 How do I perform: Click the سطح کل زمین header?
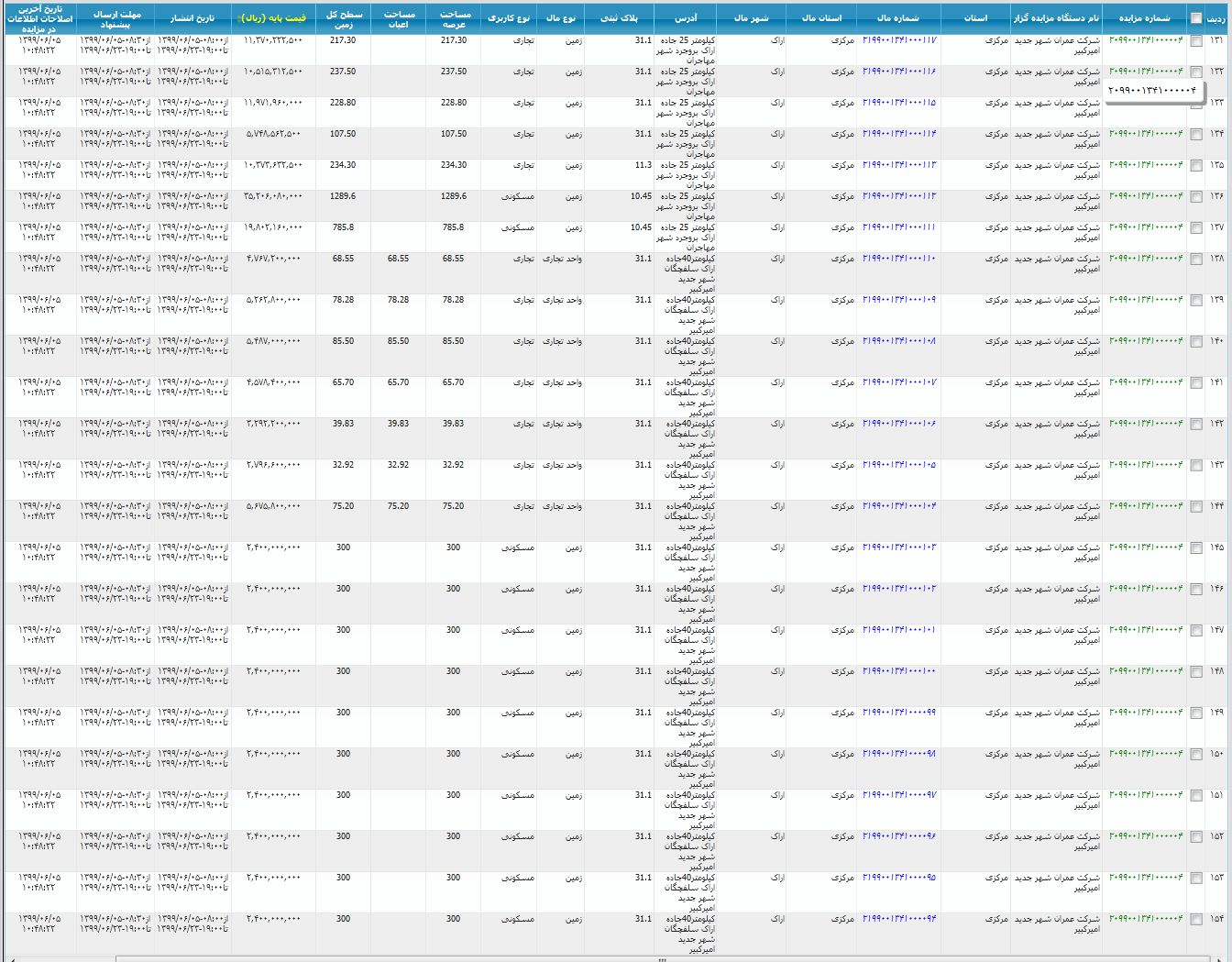pos(344,18)
